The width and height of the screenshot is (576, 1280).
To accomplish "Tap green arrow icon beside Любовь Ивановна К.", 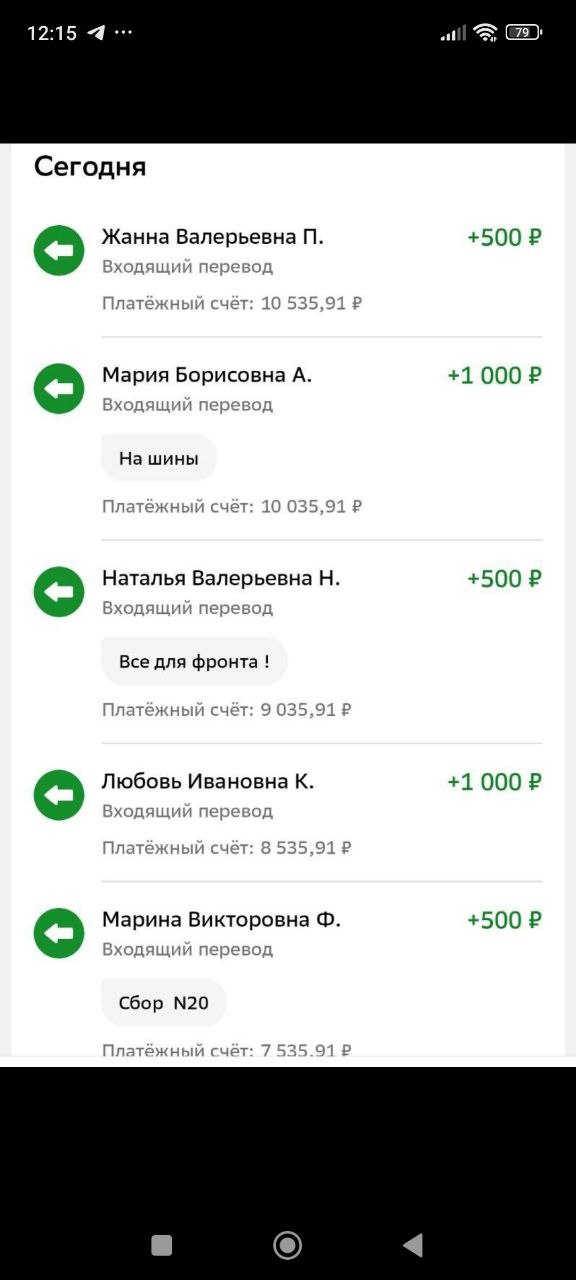I will (59, 795).
